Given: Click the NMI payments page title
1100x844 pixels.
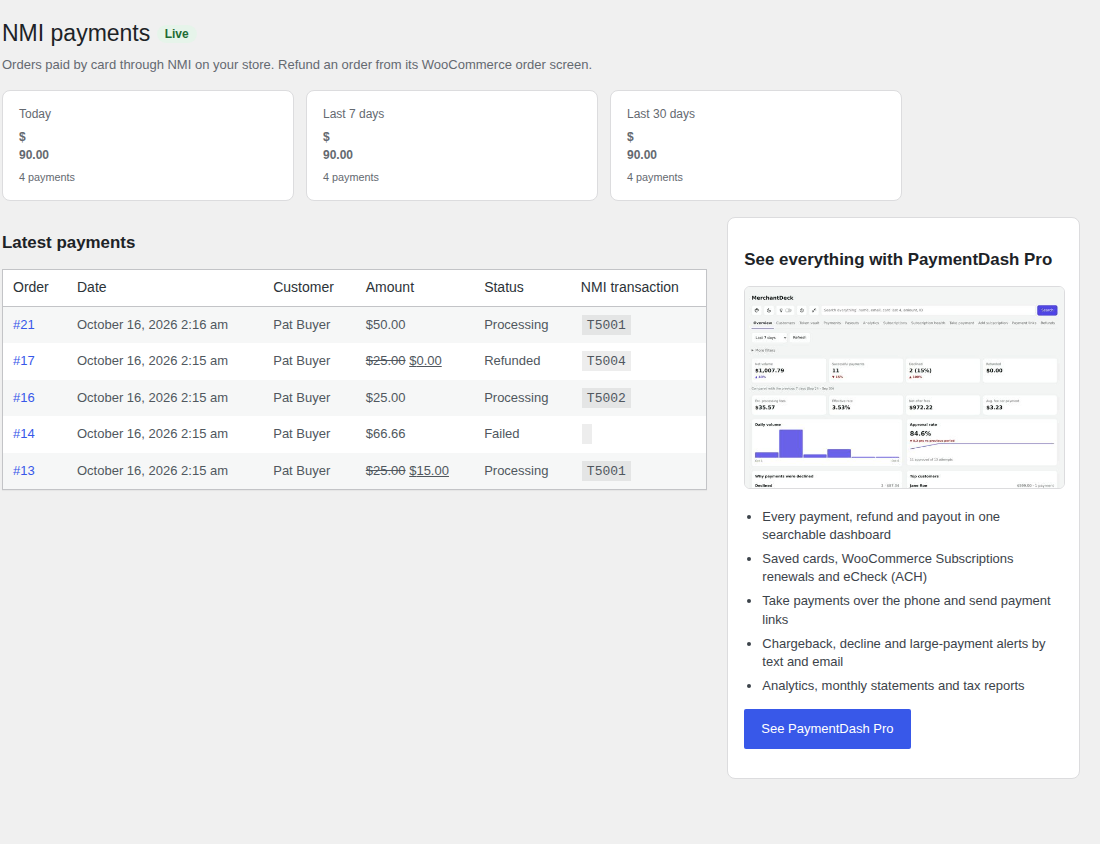Looking at the screenshot, I should (x=76, y=33).
